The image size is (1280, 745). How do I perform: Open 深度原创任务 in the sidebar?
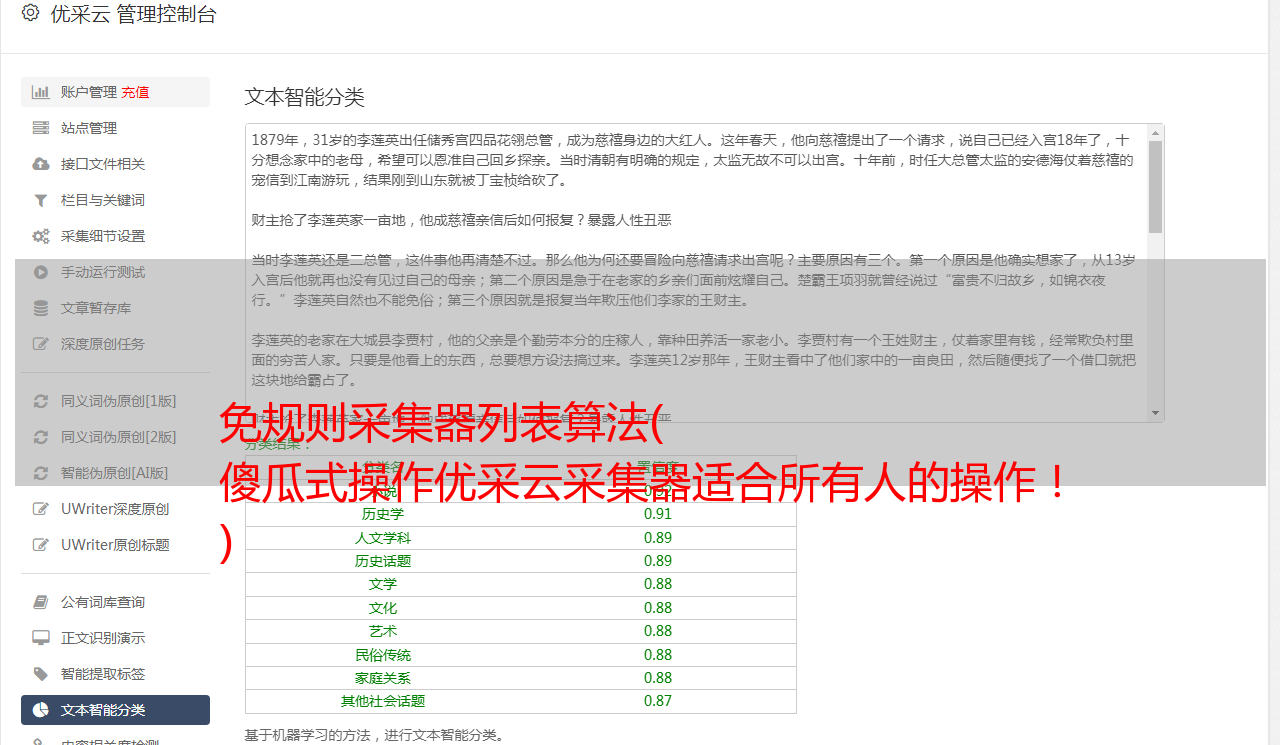point(115,344)
